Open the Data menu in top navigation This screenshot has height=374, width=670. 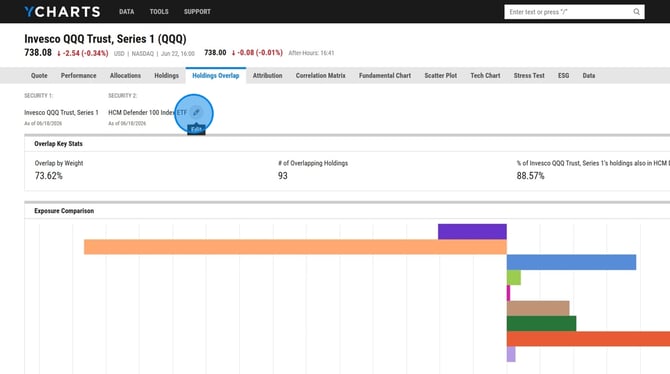pyautogui.click(x=126, y=12)
